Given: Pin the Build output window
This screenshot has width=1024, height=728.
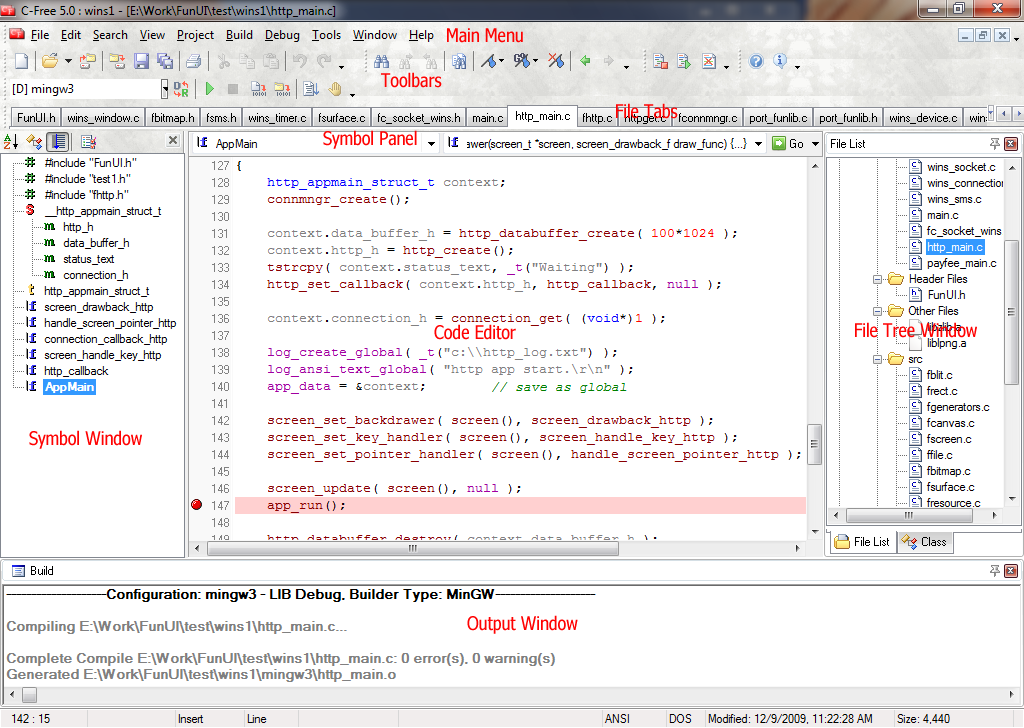Looking at the screenshot, I should (994, 571).
